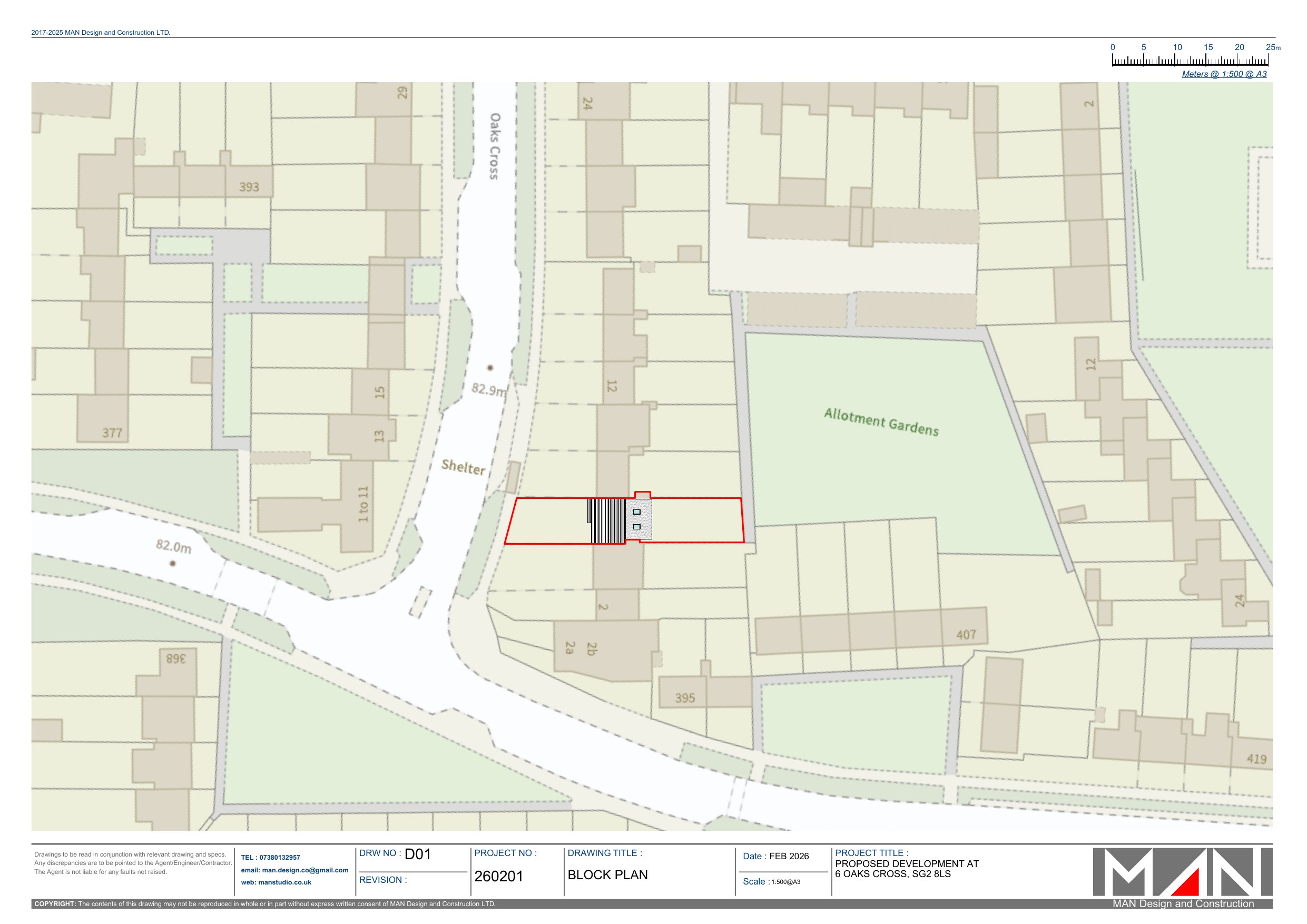Click the dotted extension with roof lights

click(x=638, y=519)
